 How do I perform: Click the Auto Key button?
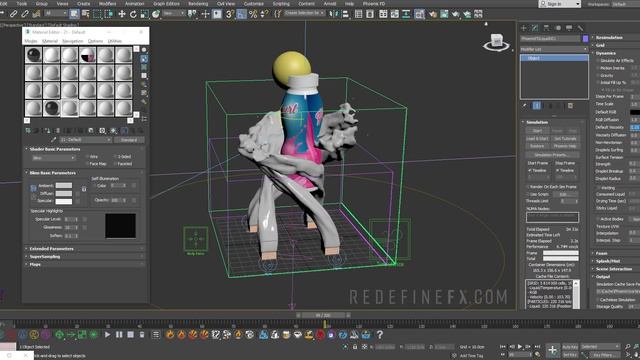coord(570,347)
